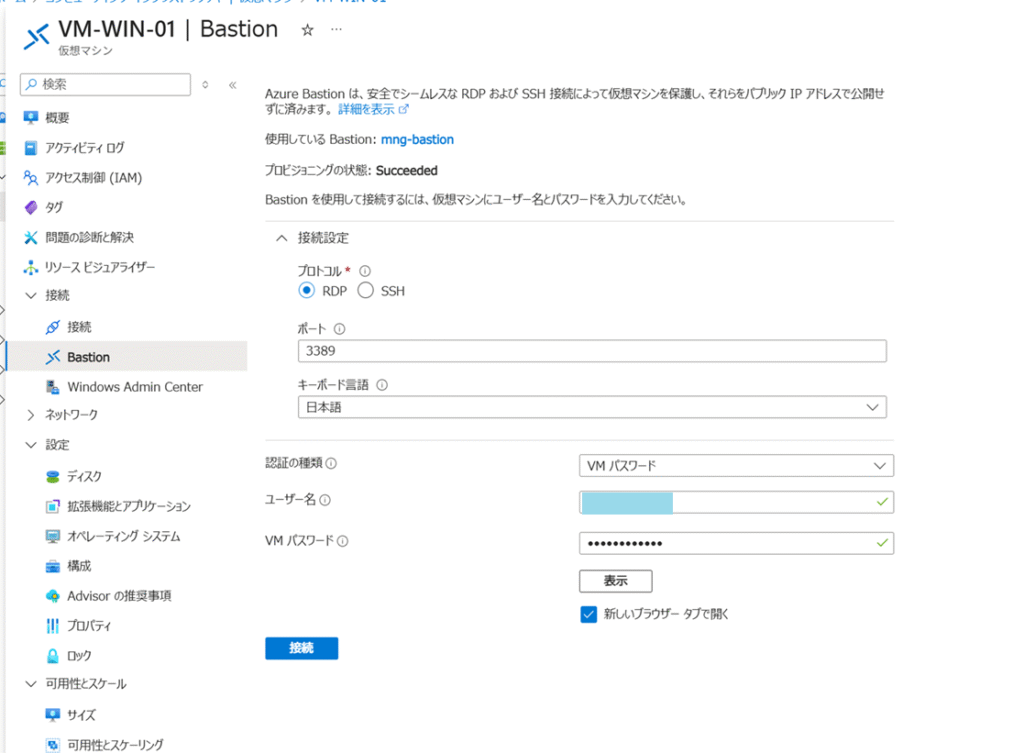The width and height of the screenshot is (1024, 753).
Task: Click the ロック lock icon
Action: coord(53,656)
